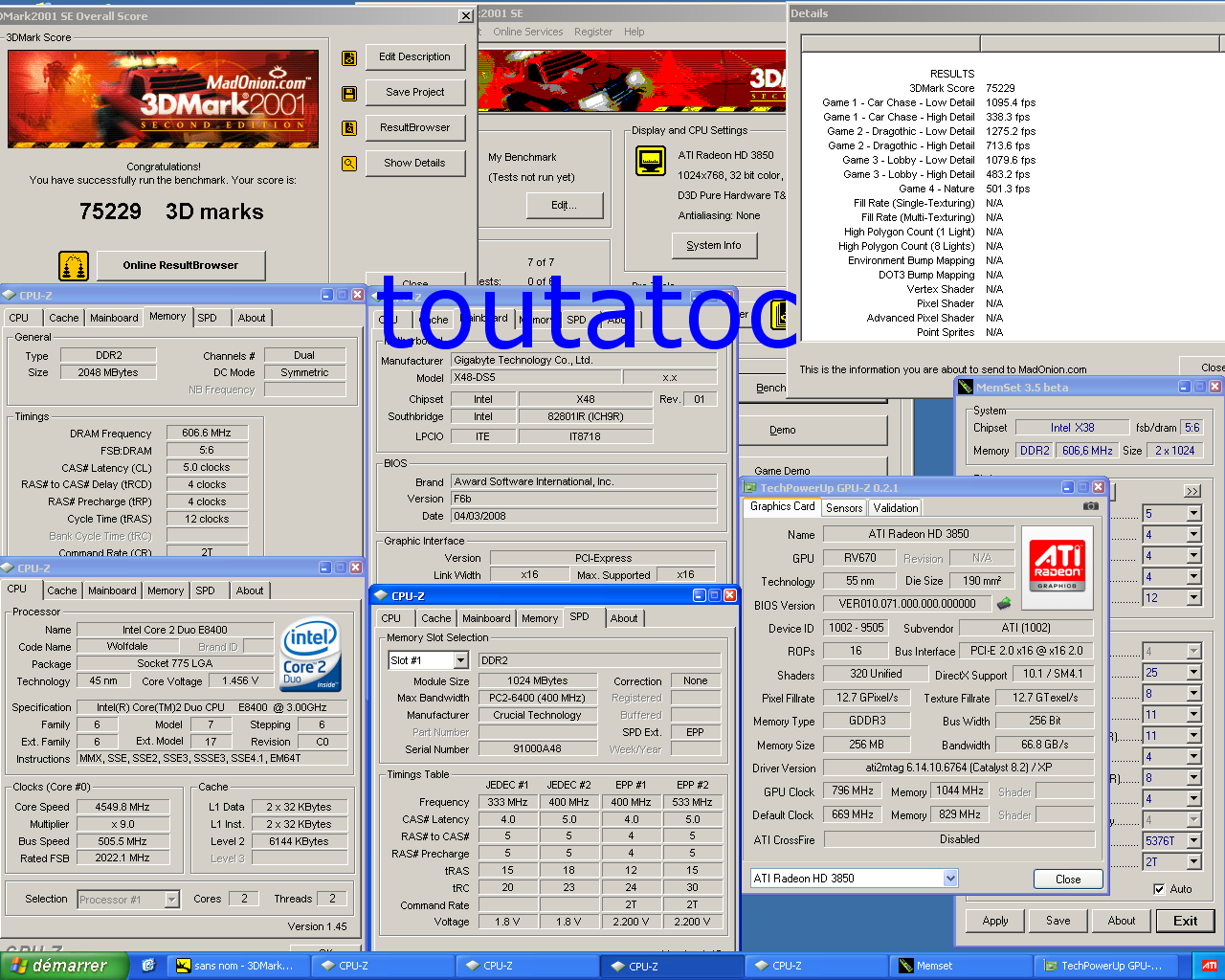
Task: Expand MemSet with the >> button
Action: pos(1192,491)
